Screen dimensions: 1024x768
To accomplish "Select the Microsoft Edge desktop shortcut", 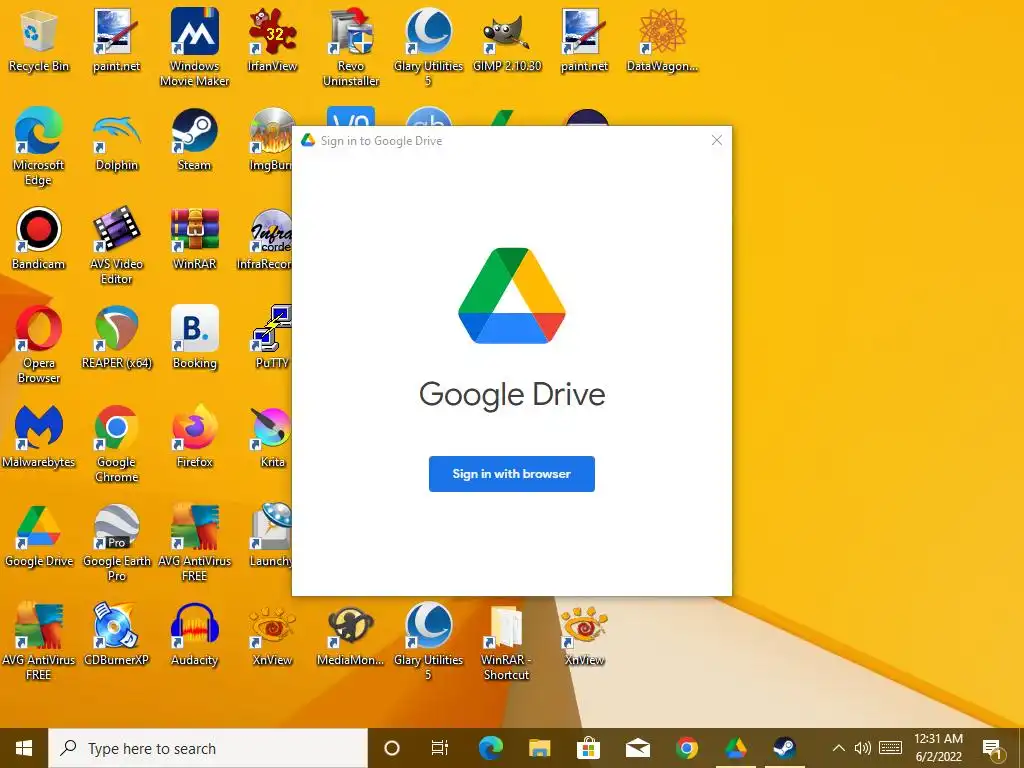I will pyautogui.click(x=39, y=147).
